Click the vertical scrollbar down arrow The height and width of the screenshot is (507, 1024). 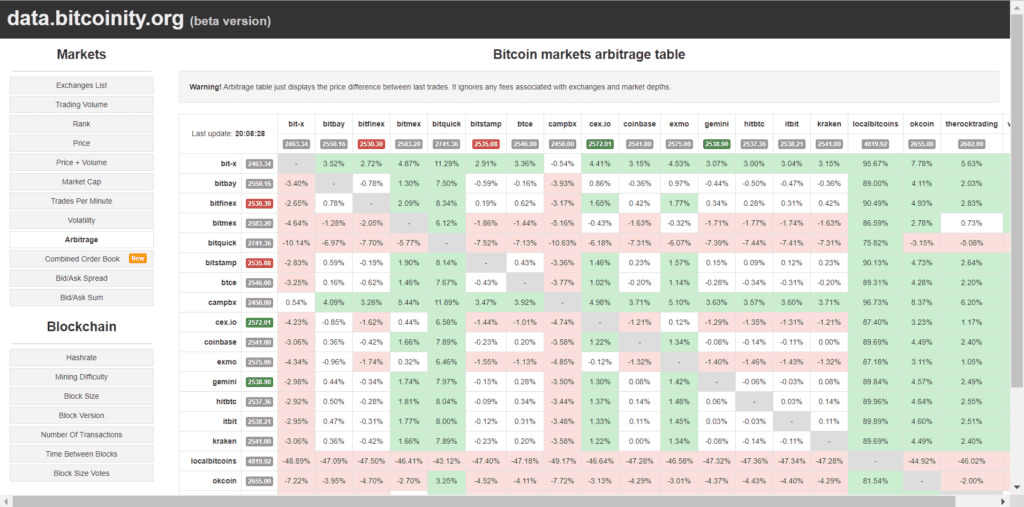pyautogui.click(x=1017, y=487)
